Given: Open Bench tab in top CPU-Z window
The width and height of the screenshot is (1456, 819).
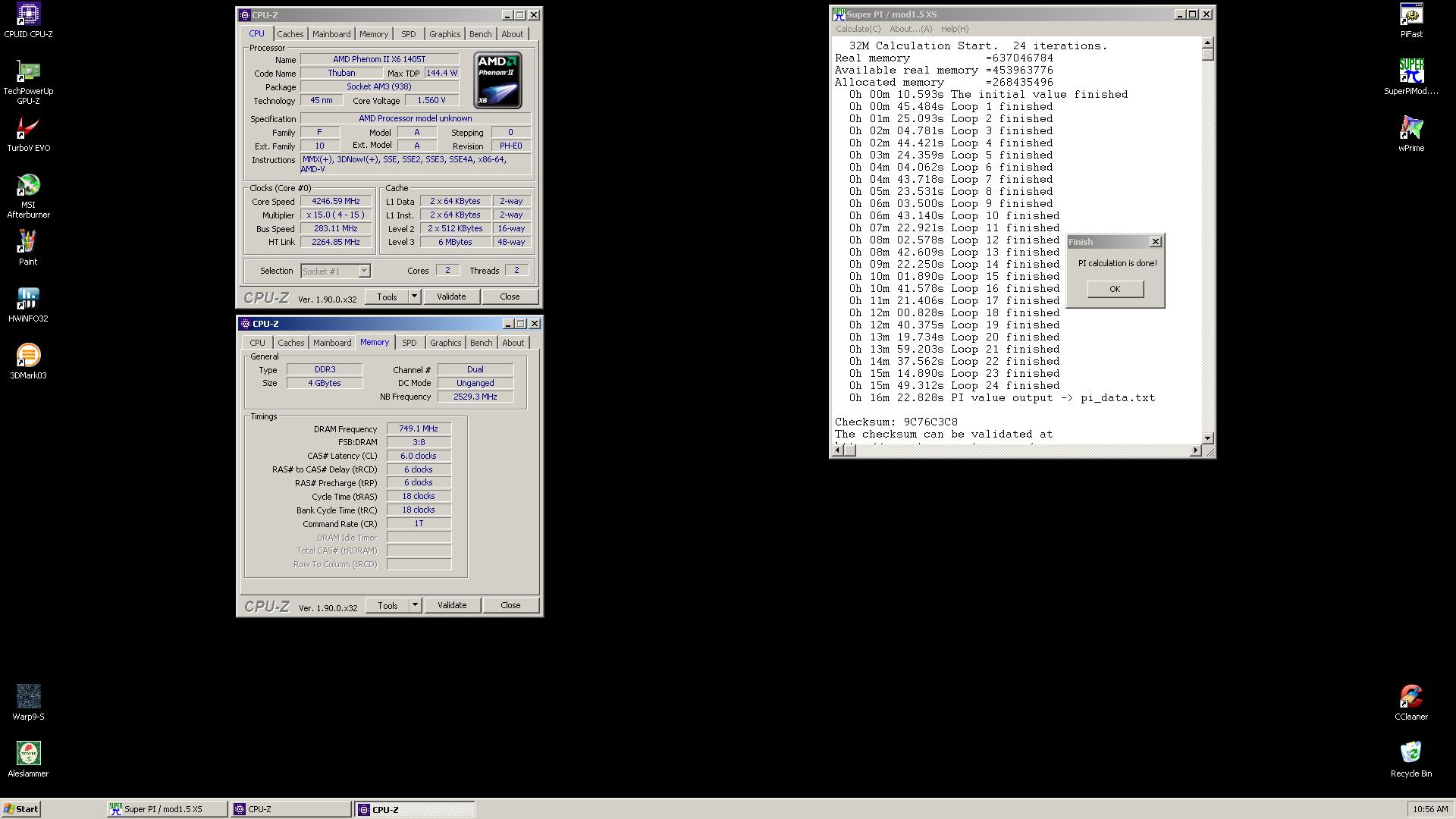Looking at the screenshot, I should (x=480, y=34).
